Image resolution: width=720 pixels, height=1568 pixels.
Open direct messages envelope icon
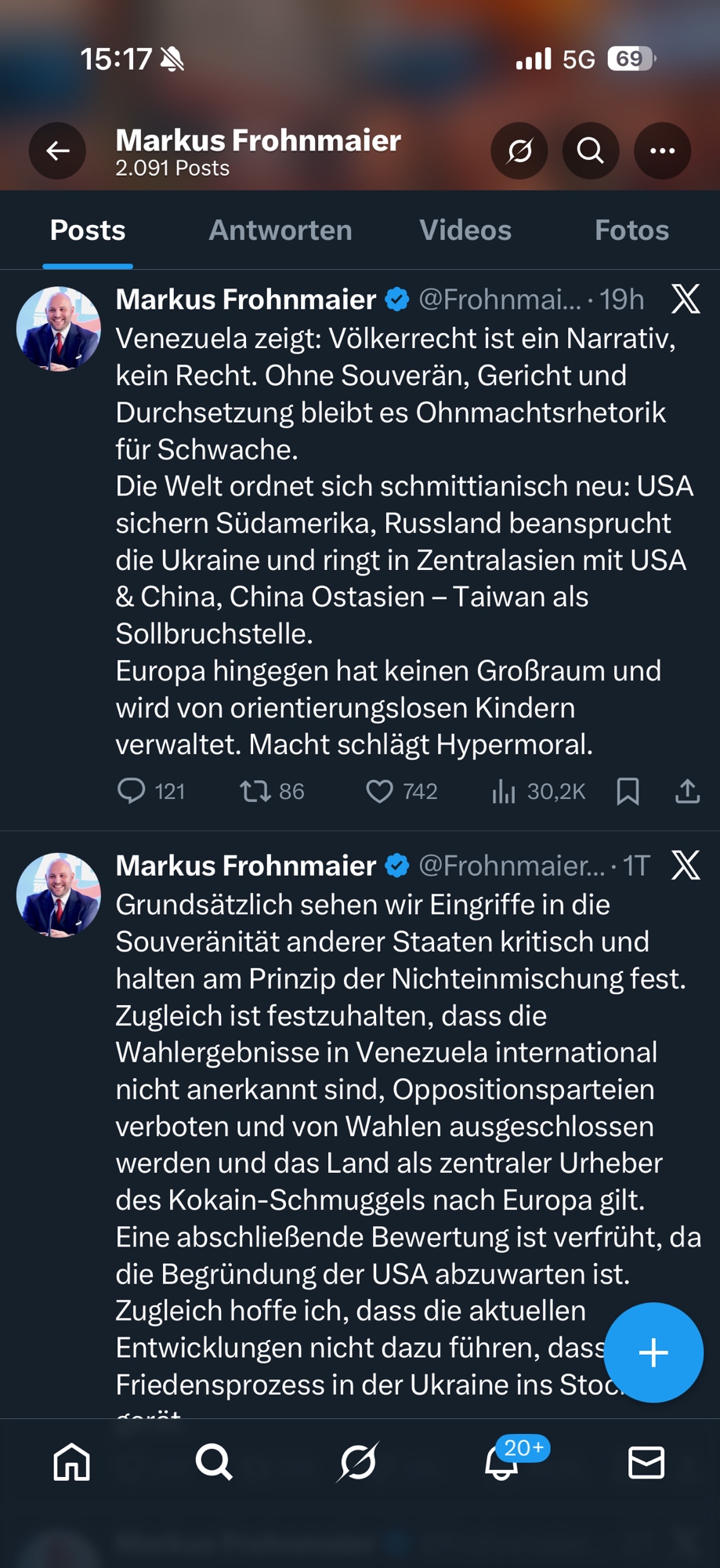646,1462
